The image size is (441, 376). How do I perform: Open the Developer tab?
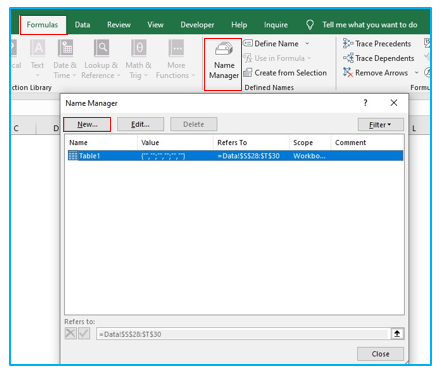click(x=197, y=25)
